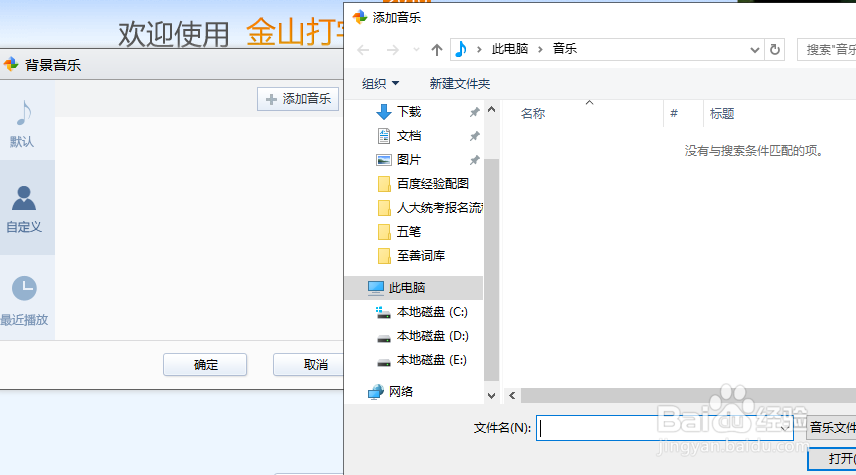Viewport: 856px width, 475px height.
Task: Select 此电脑 in the address breadcrumb
Action: point(510,49)
